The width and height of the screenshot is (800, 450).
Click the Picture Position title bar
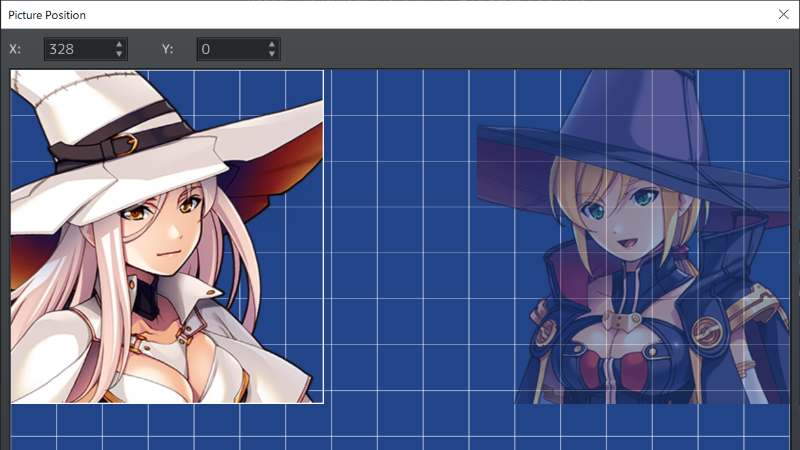click(400, 15)
